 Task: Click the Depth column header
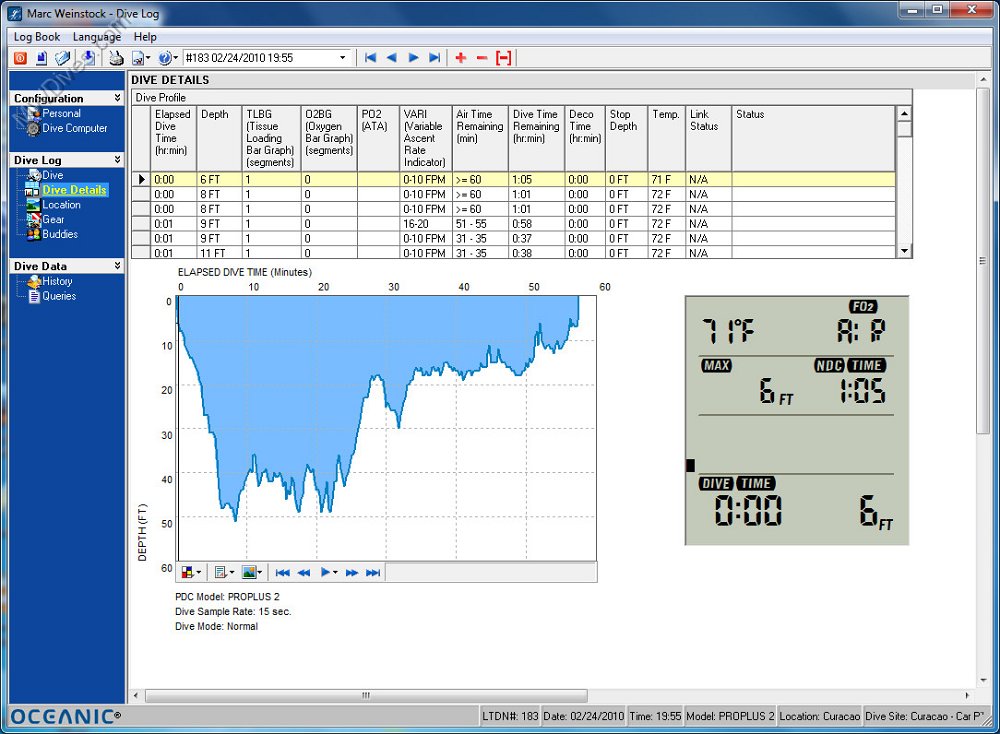[219, 138]
